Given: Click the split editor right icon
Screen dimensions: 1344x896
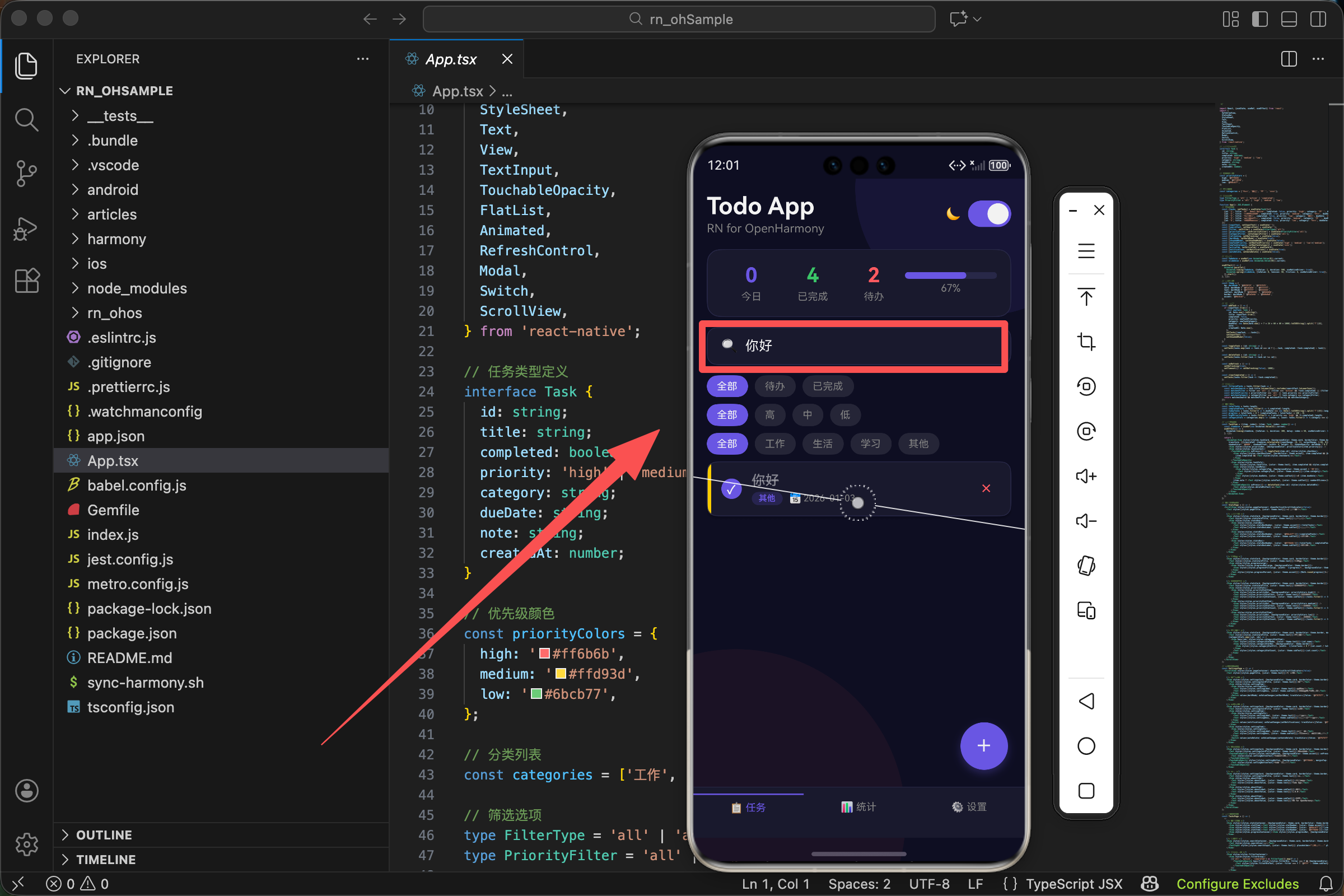Looking at the screenshot, I should (1289, 59).
